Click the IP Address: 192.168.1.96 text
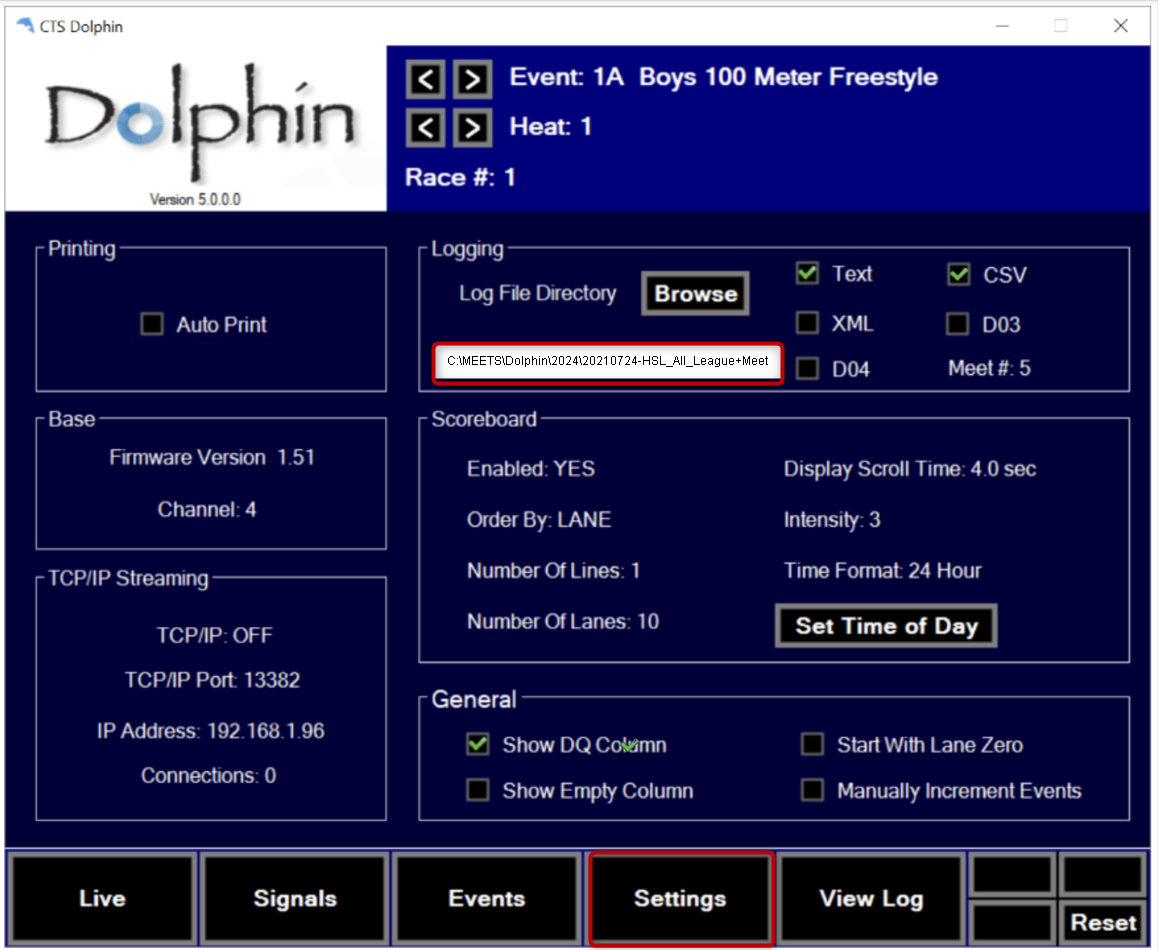The height and width of the screenshot is (950, 1158). tap(210, 731)
